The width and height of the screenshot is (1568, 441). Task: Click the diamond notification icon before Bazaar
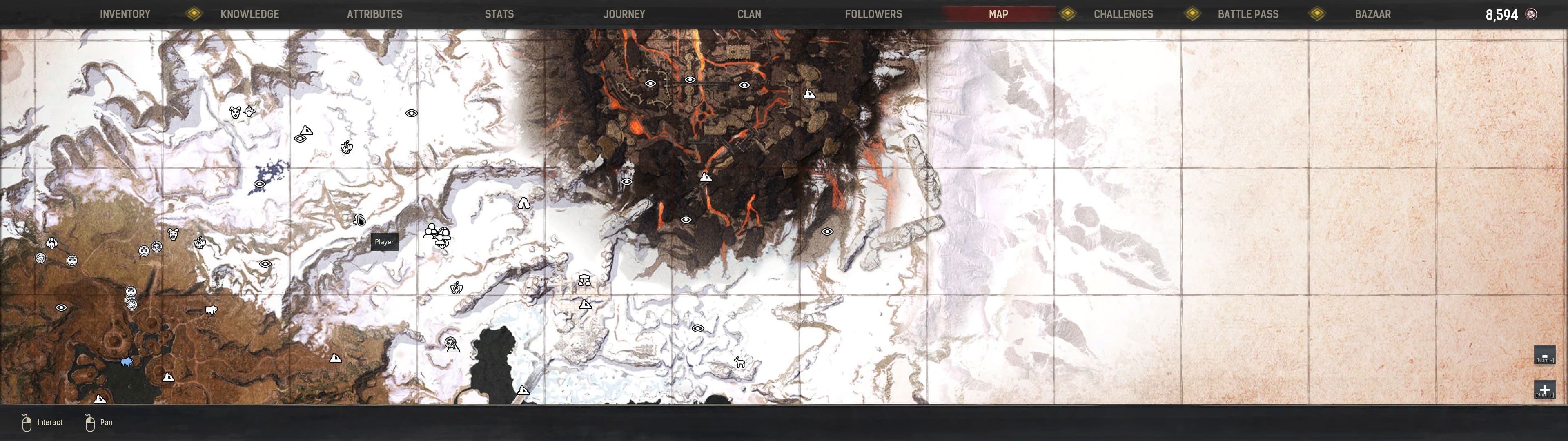click(1317, 13)
